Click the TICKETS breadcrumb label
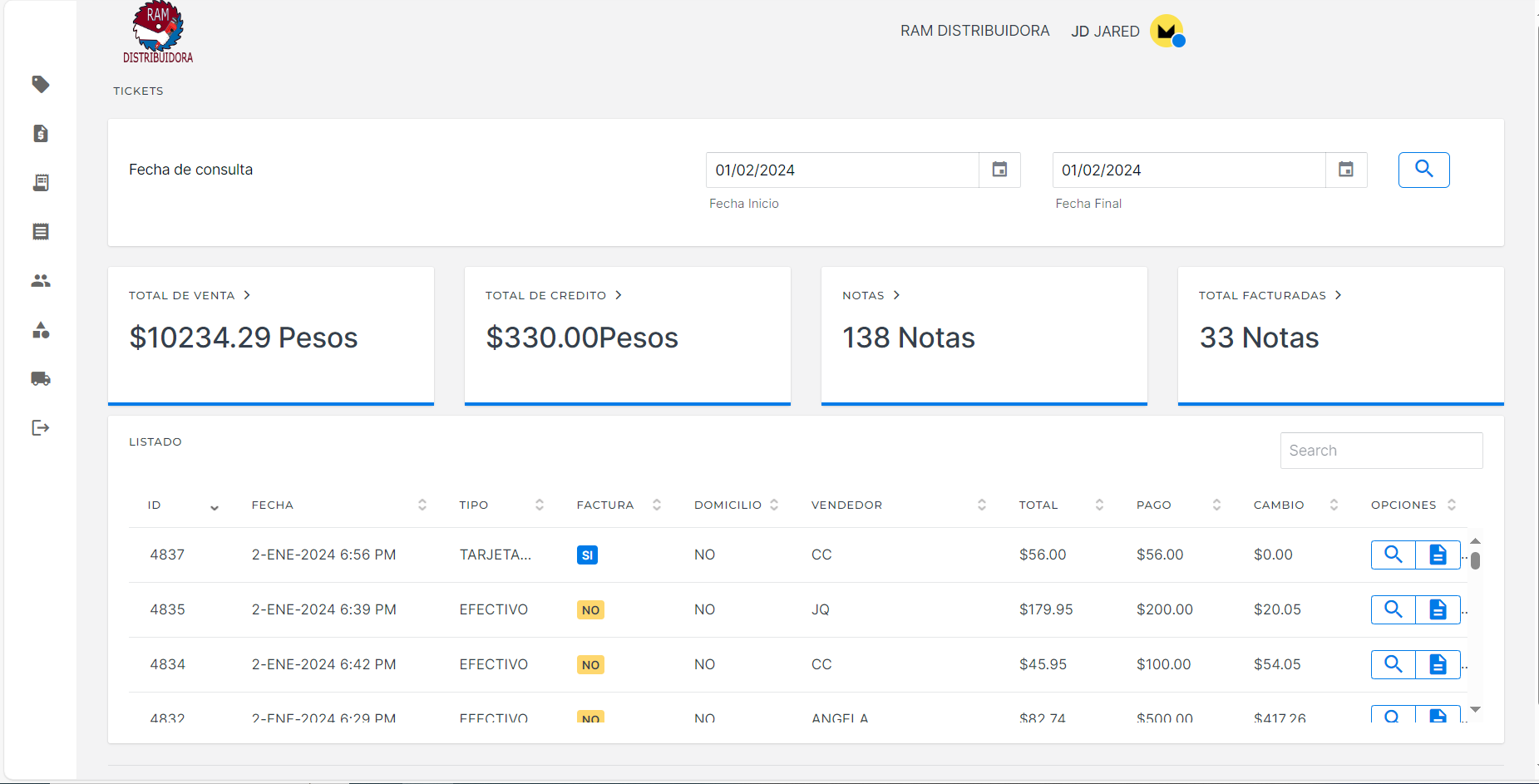The height and width of the screenshot is (784, 1539). (138, 91)
